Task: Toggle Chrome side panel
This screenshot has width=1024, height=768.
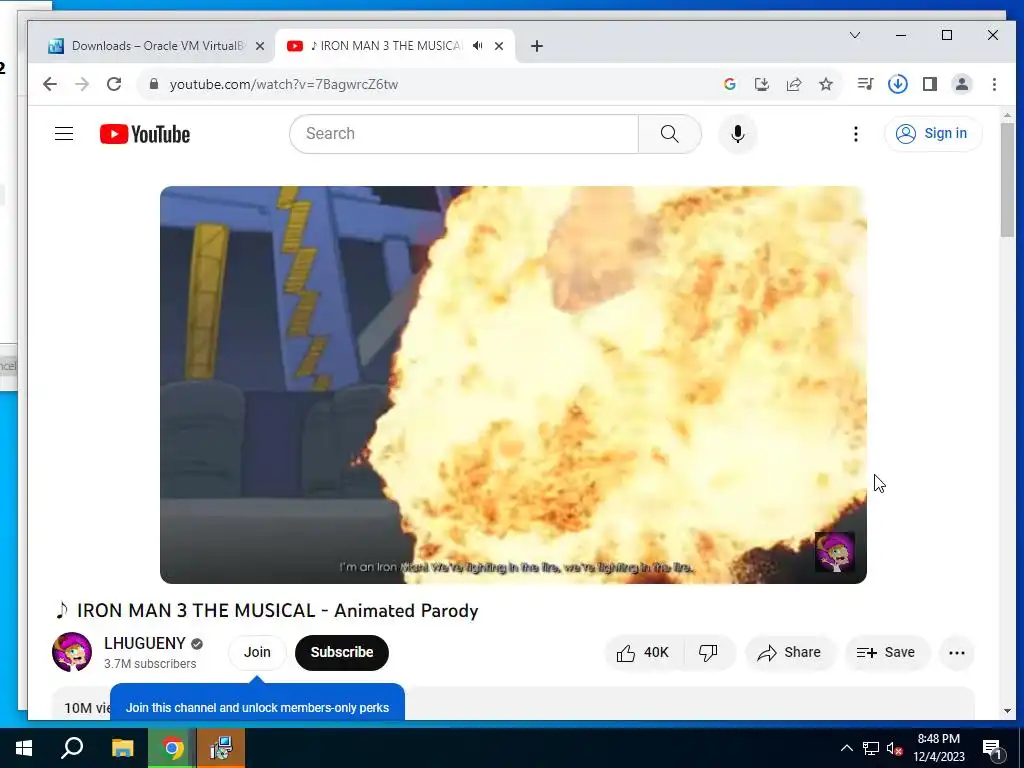Action: [x=930, y=84]
